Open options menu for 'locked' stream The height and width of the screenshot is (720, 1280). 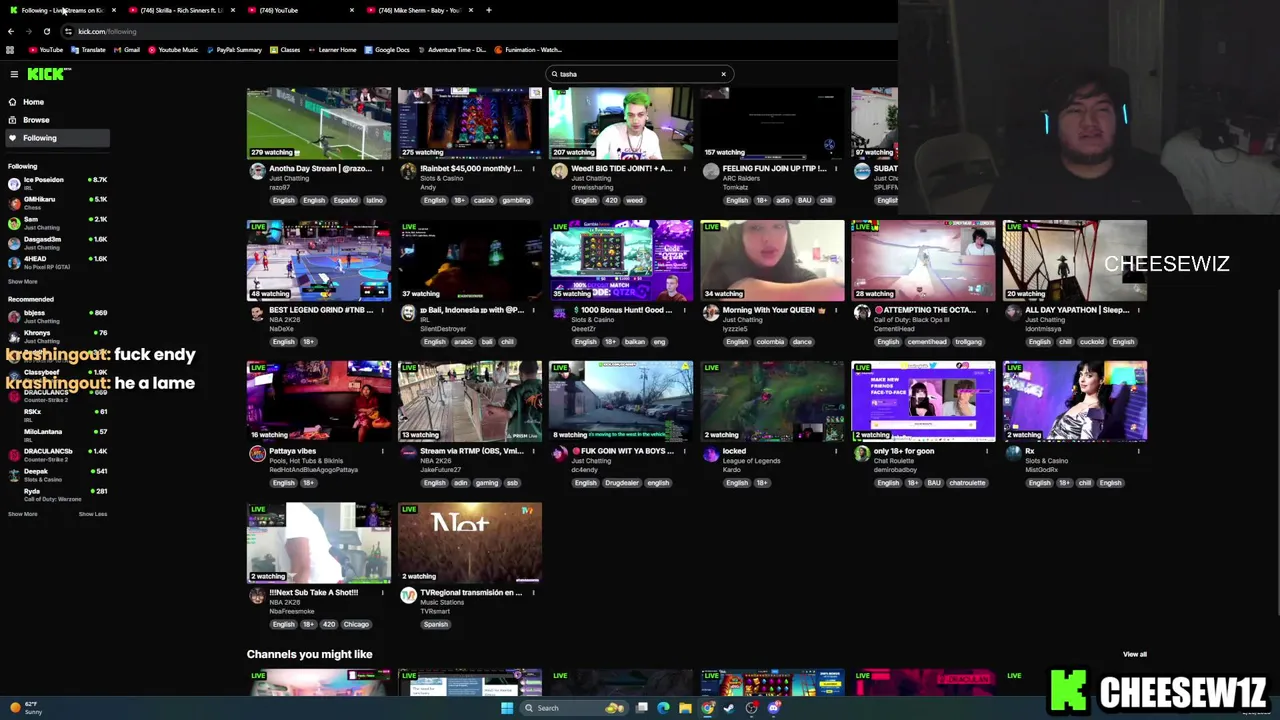click(836, 451)
